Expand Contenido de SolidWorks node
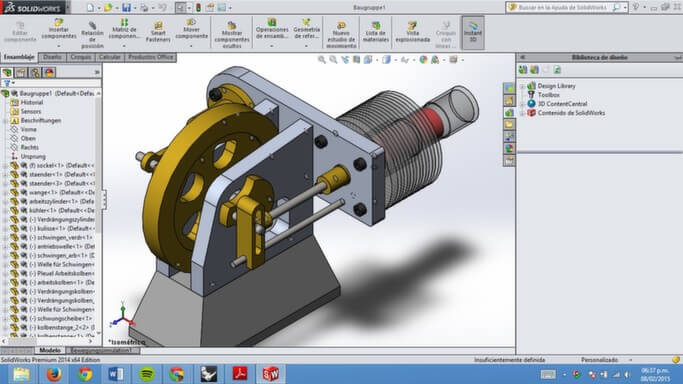 (523, 113)
